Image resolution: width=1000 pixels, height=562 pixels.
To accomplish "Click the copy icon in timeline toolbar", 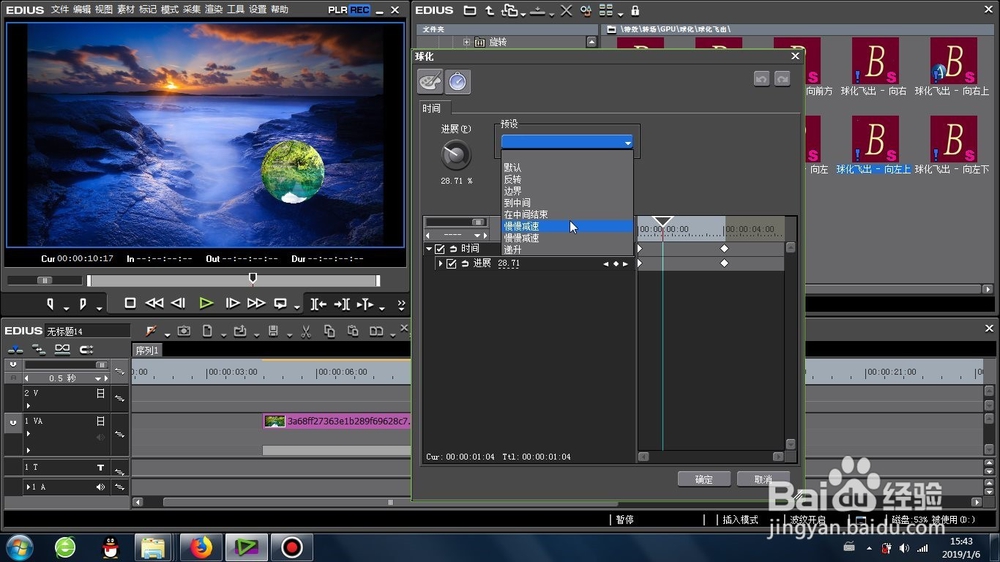I will coord(329,331).
